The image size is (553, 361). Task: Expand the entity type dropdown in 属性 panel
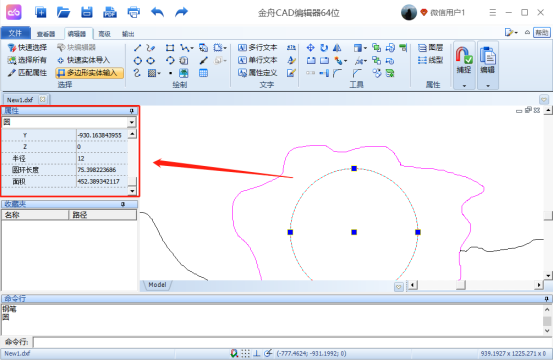click(132, 122)
